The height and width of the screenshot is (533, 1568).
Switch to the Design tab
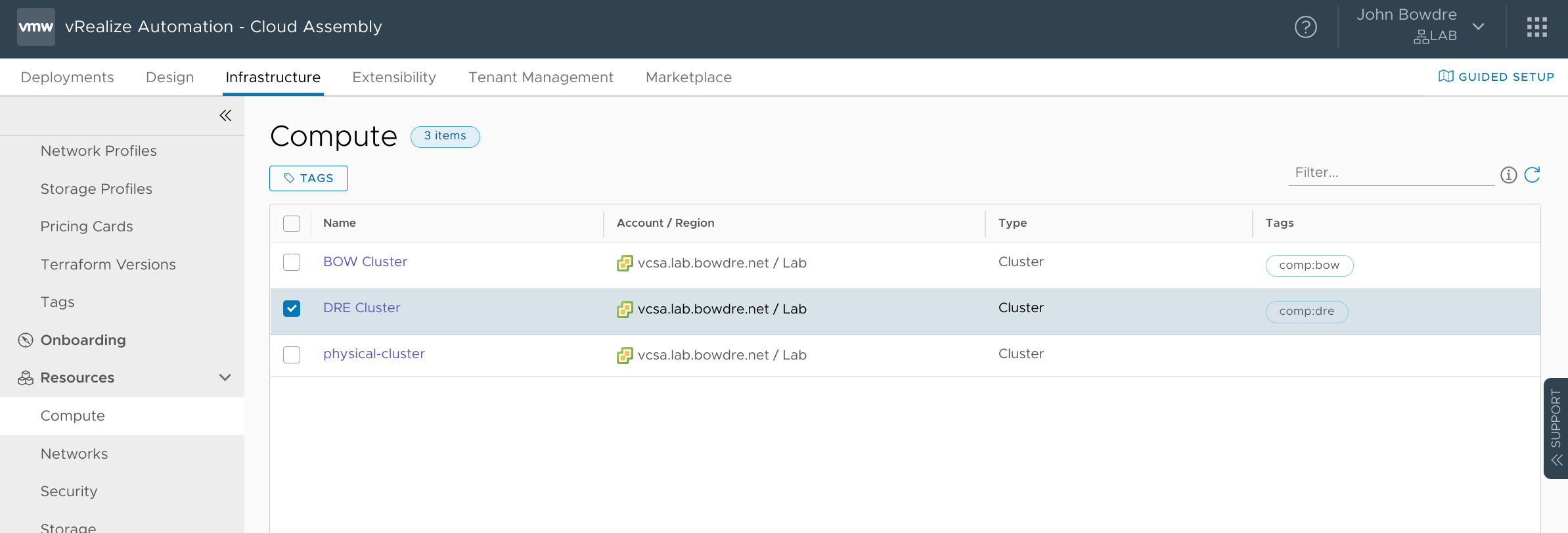[x=169, y=77]
